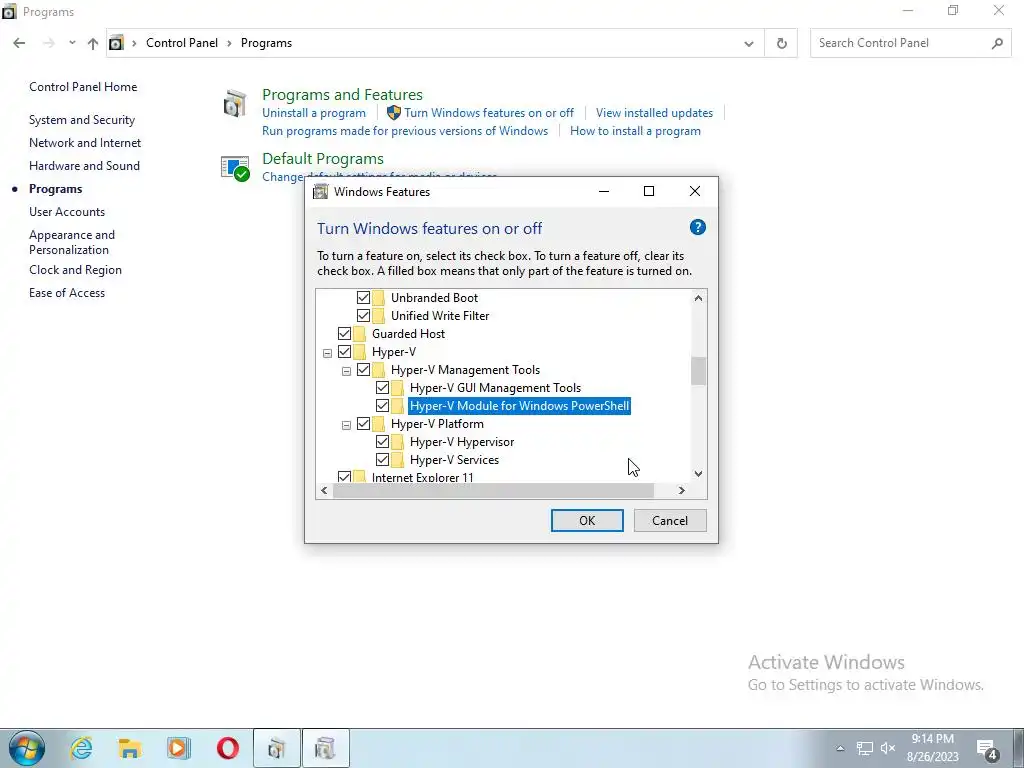Uncheck Unified Write Filter

click(x=363, y=315)
